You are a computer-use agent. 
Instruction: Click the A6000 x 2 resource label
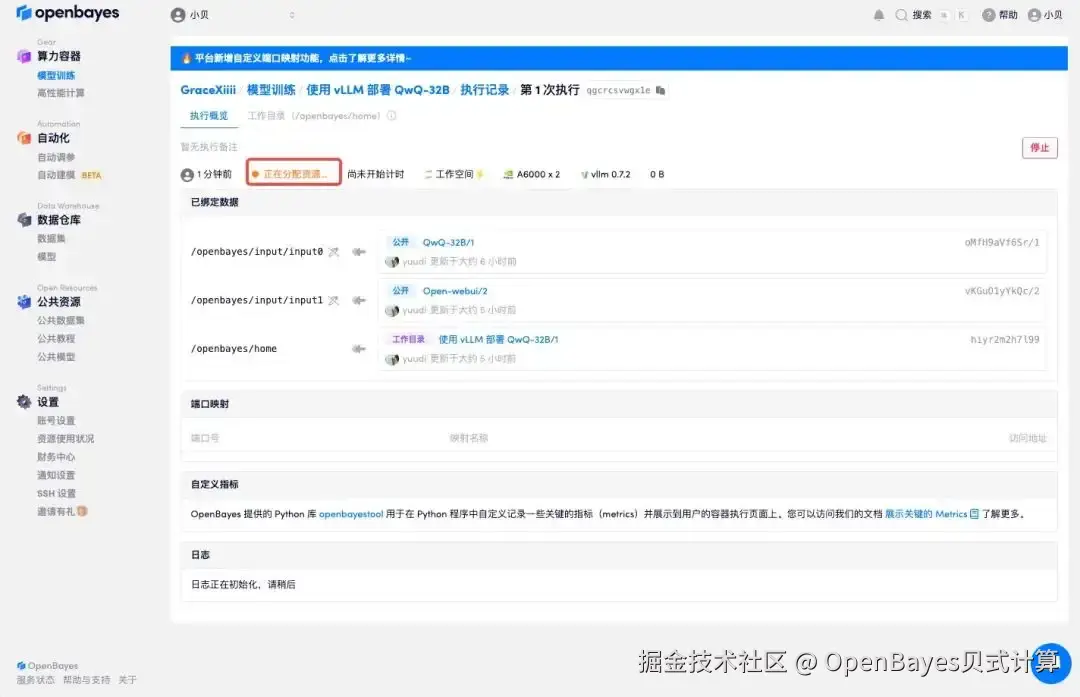click(x=532, y=174)
